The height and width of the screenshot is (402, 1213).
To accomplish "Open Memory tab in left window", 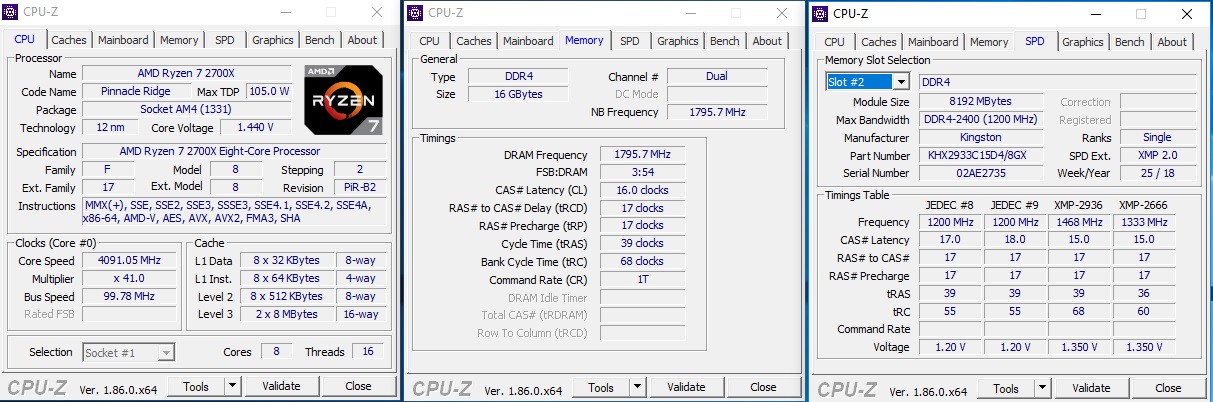I will coord(179,40).
